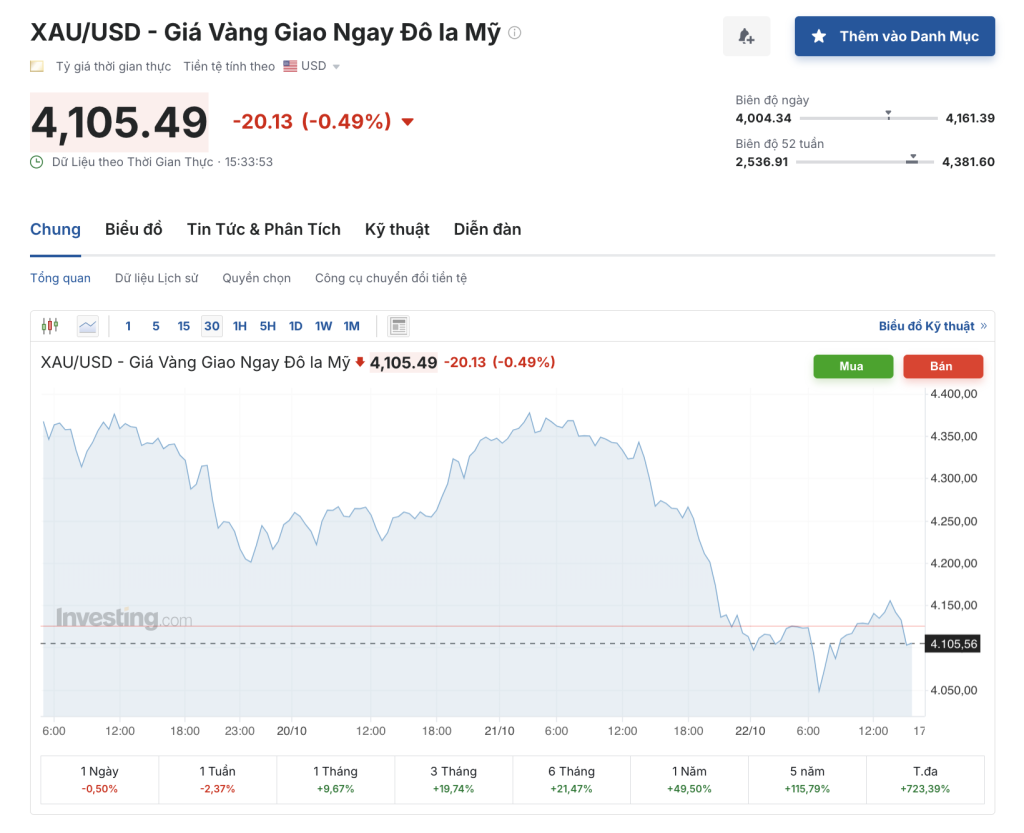The width and height of the screenshot is (1024, 833).
Task: Open the Dữ liệu Lịch sử link
Action: tap(156, 278)
